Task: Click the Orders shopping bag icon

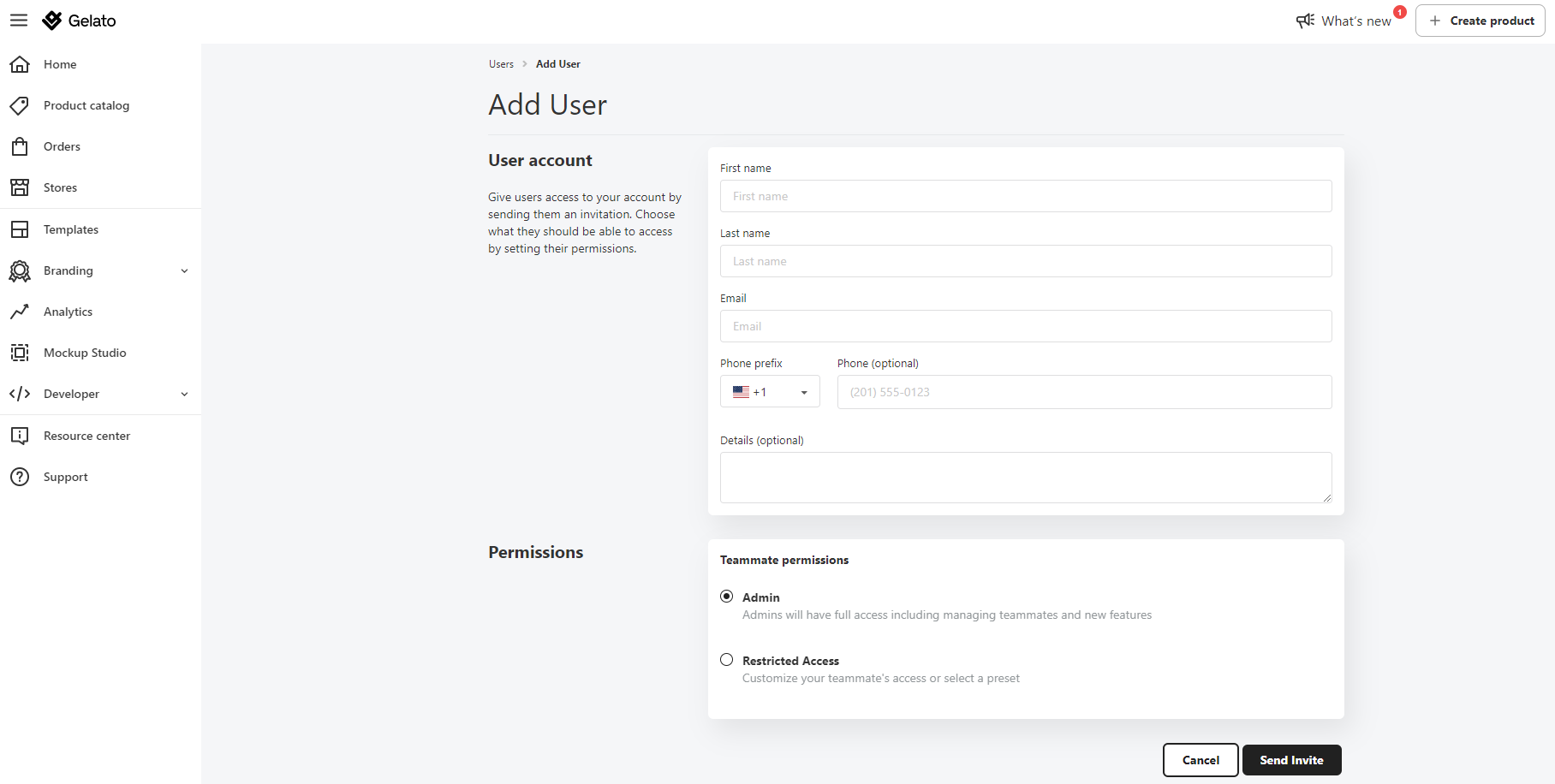Action: 20,146
